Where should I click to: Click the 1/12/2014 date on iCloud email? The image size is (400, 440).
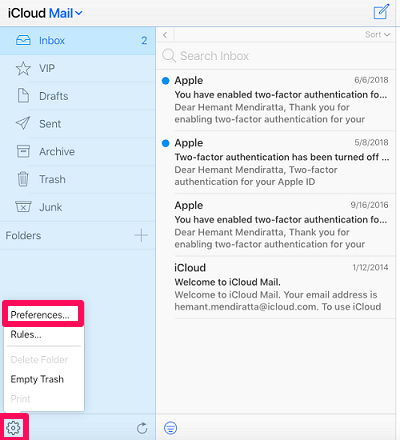370,267
